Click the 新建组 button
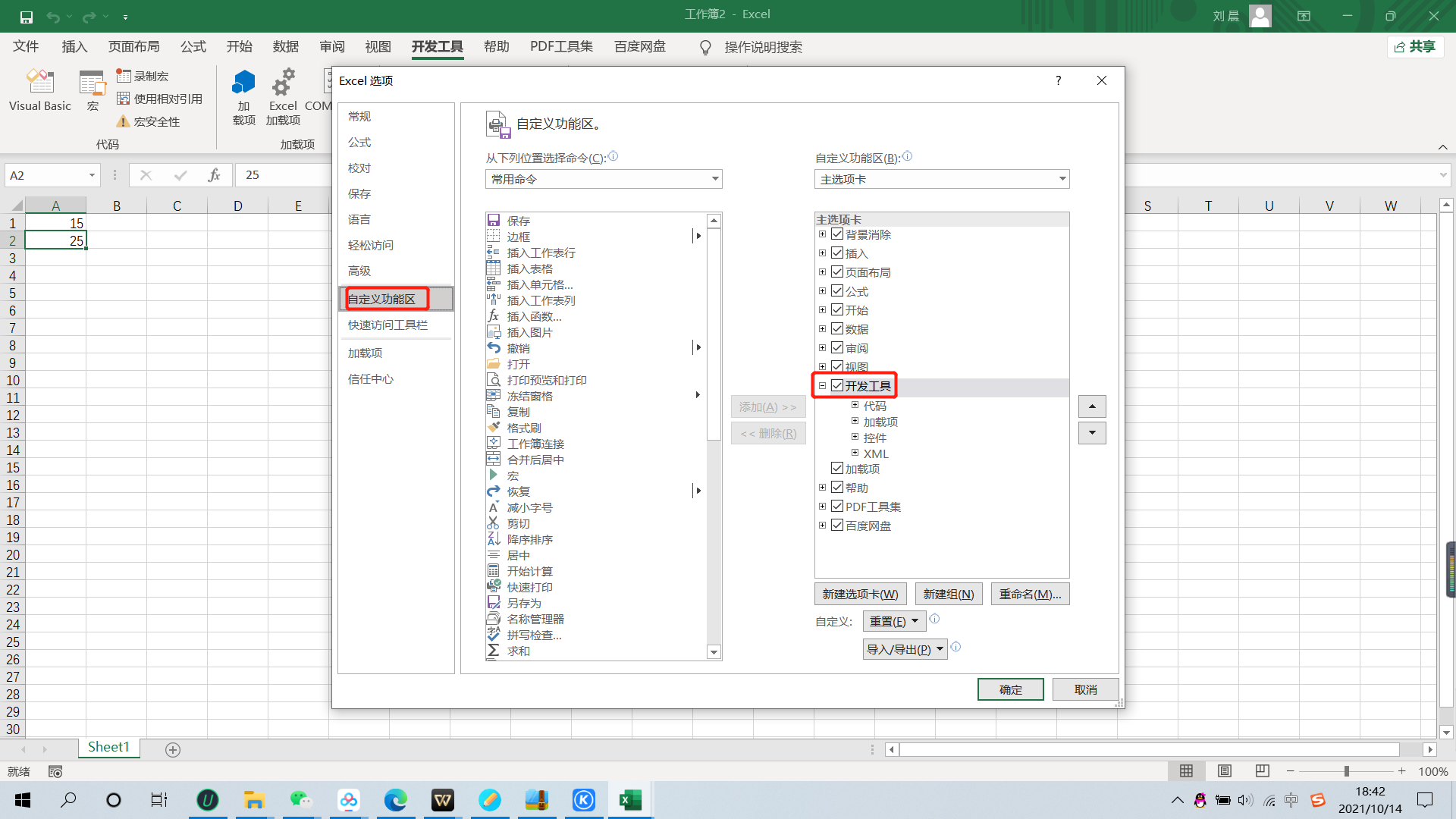Viewport: 1456px width, 819px height. click(949, 594)
